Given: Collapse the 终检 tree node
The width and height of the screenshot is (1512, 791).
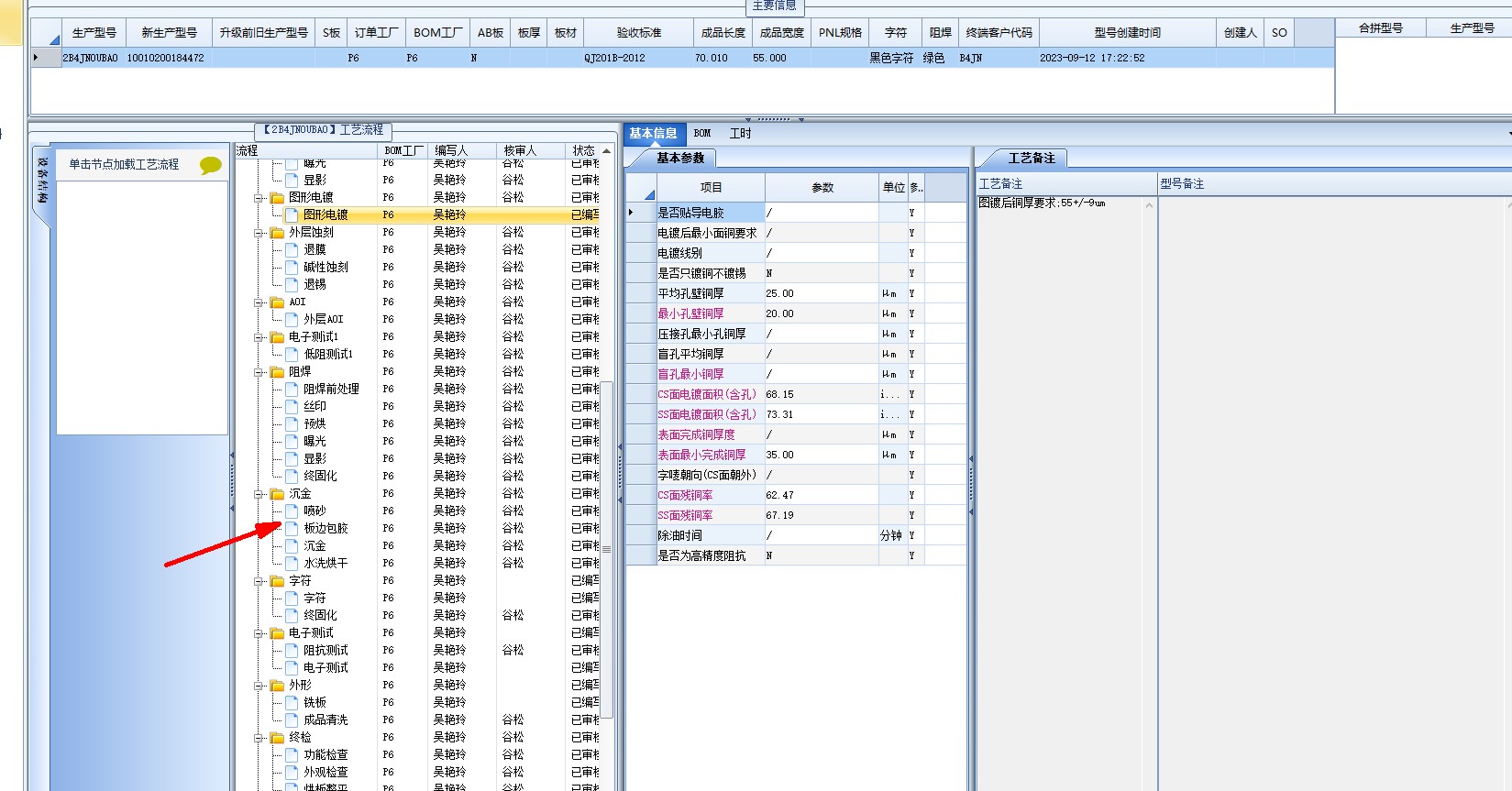Looking at the screenshot, I should tap(259, 737).
